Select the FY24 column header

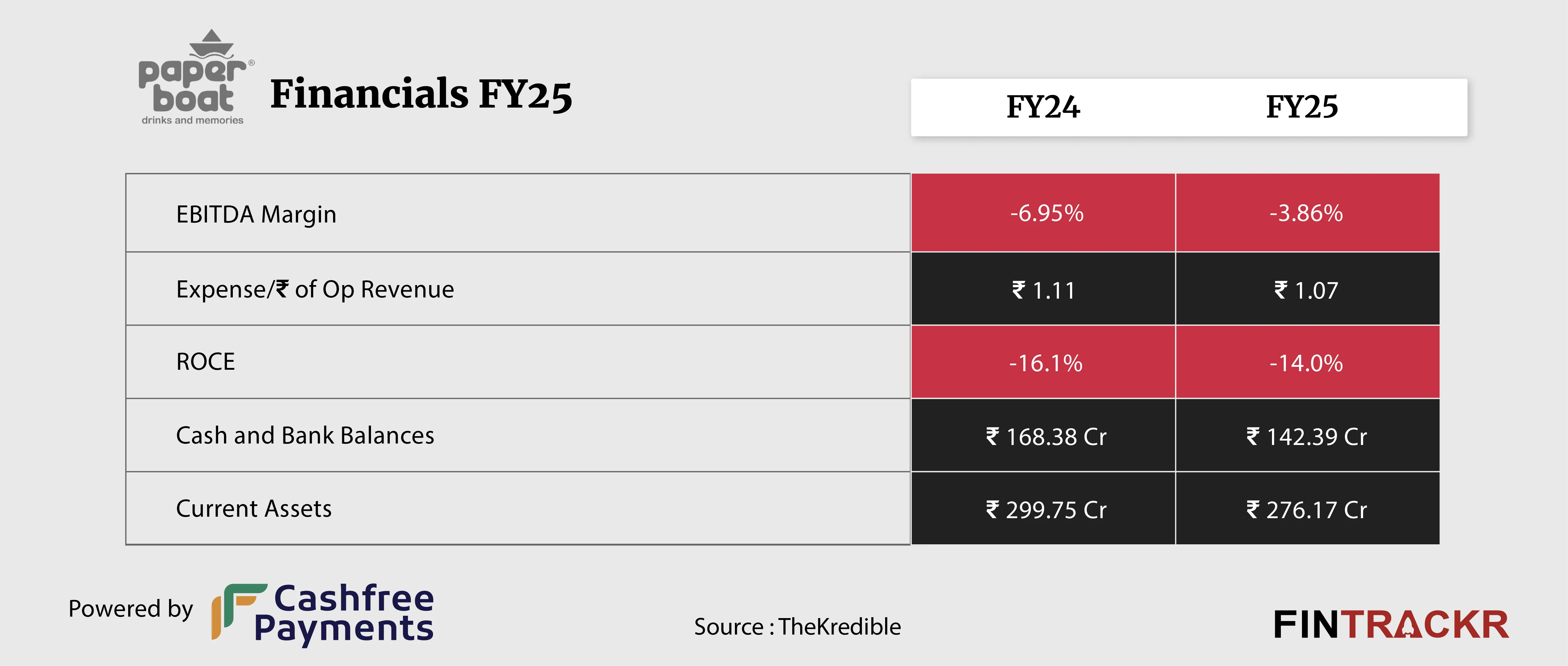(x=1043, y=107)
